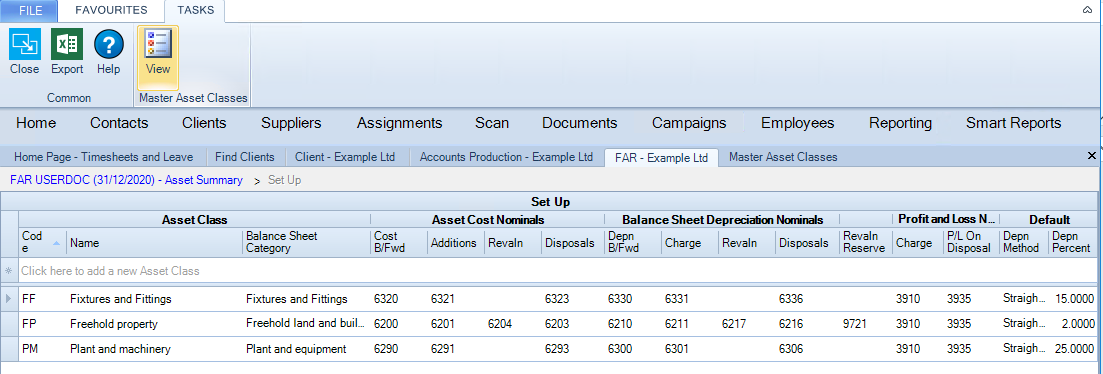Open Smart Reports menu

pos(1014,123)
